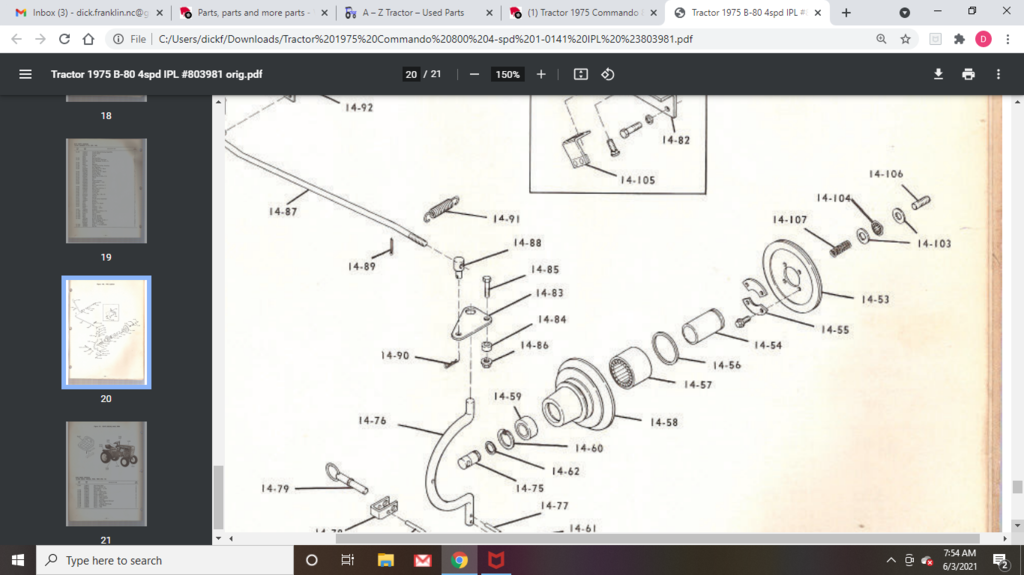
Task: Click the address bar file path
Action: pyautogui.click(x=425, y=39)
